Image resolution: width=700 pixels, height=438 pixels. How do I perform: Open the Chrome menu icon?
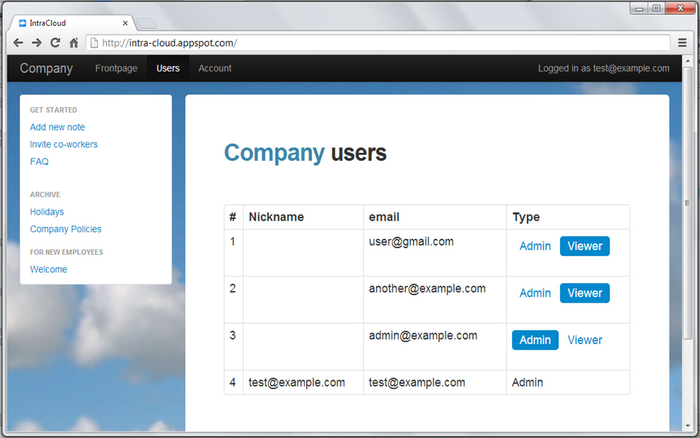click(683, 43)
